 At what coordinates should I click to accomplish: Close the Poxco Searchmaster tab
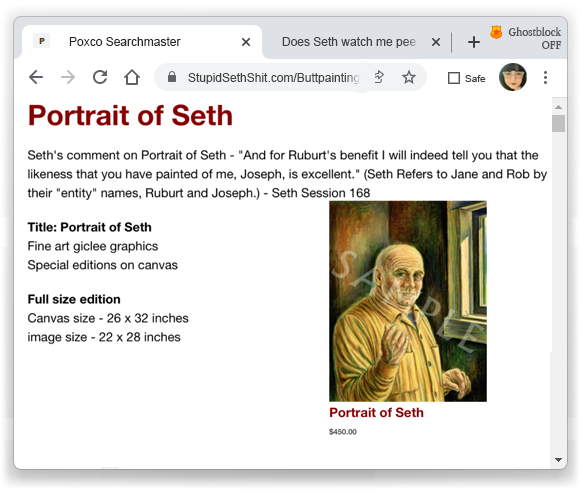pyautogui.click(x=246, y=42)
